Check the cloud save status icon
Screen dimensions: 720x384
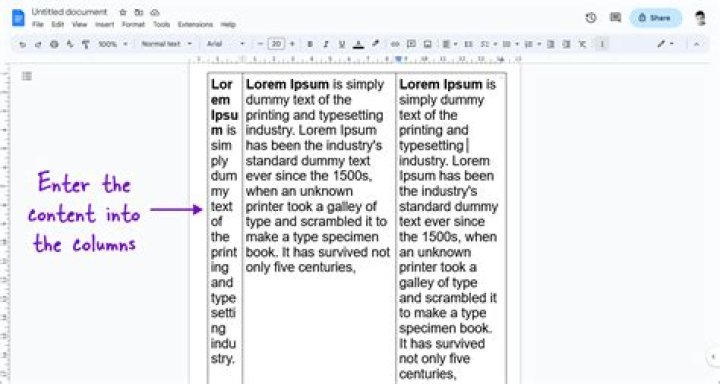point(155,12)
